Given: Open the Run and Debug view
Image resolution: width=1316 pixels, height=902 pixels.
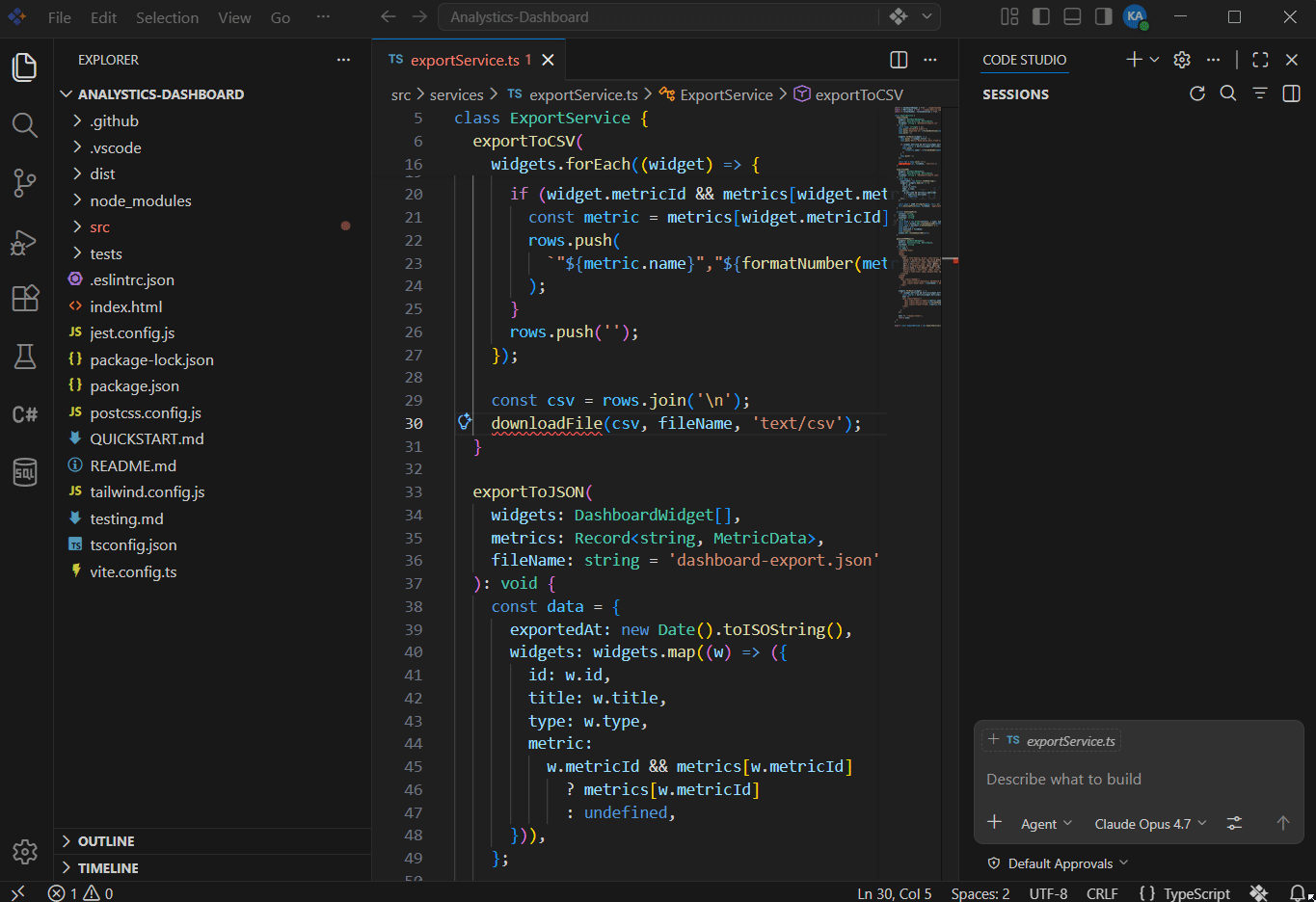Looking at the screenshot, I should coord(25,242).
